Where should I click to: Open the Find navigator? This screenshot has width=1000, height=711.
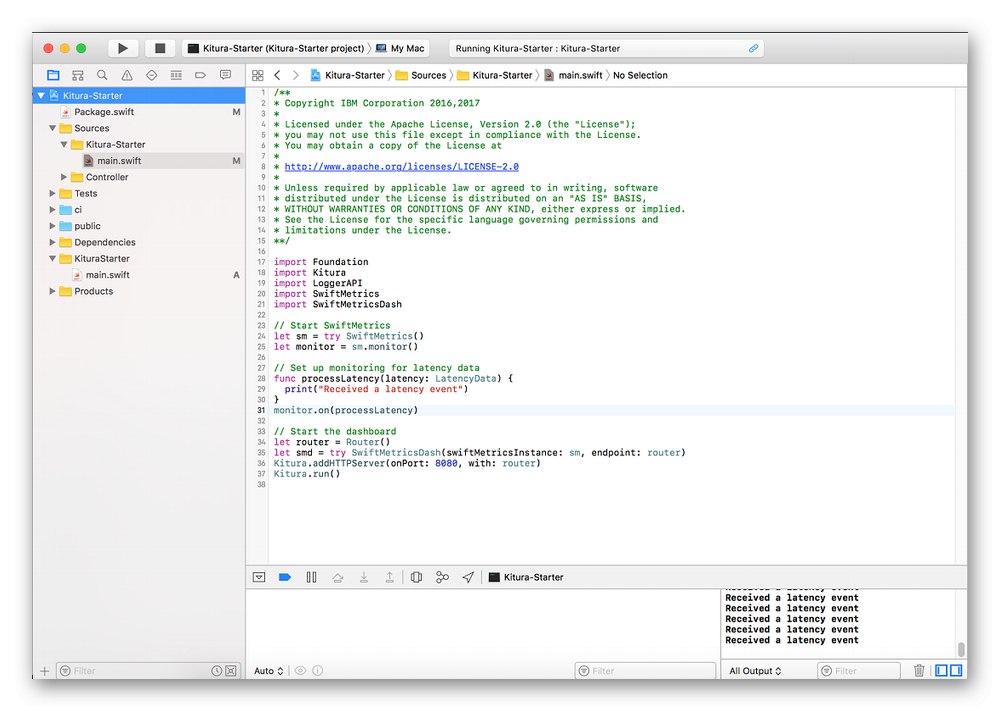101,75
